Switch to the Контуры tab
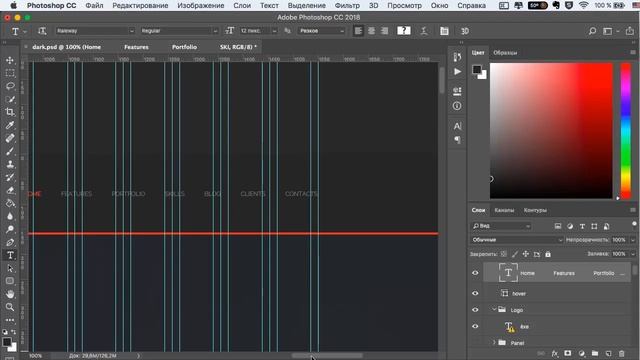 pos(535,210)
